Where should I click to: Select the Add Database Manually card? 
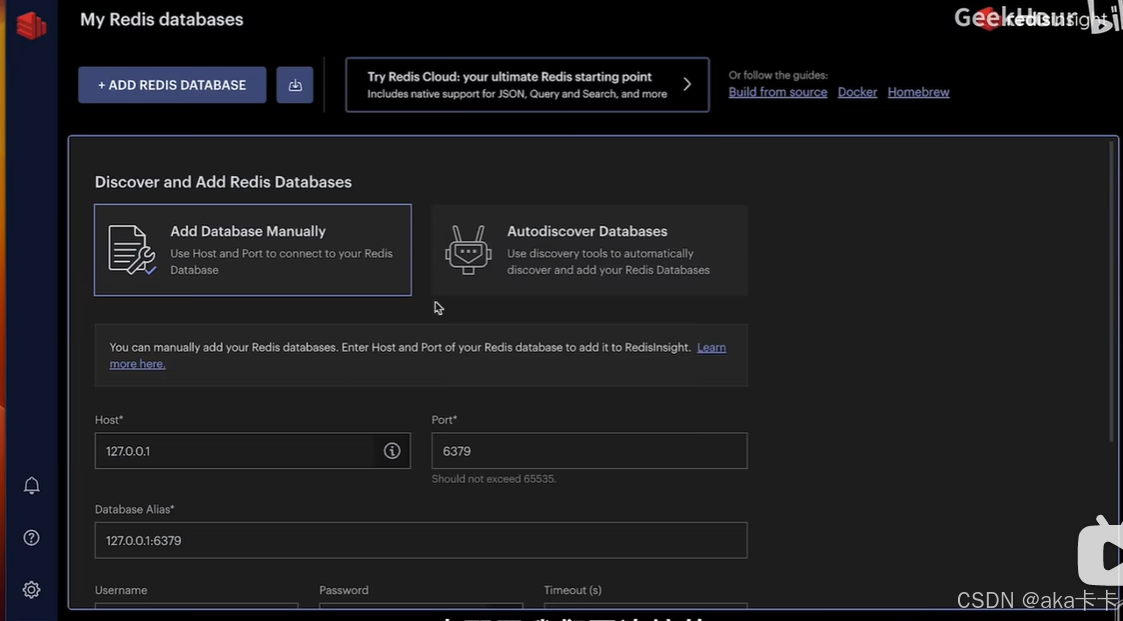point(253,250)
